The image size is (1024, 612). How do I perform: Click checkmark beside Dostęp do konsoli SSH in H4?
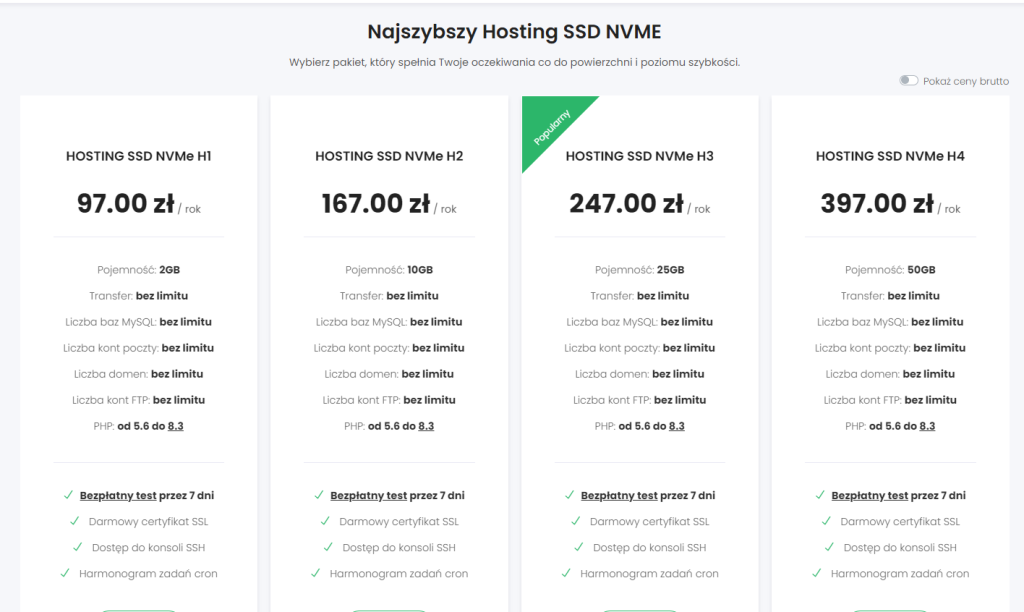829,547
